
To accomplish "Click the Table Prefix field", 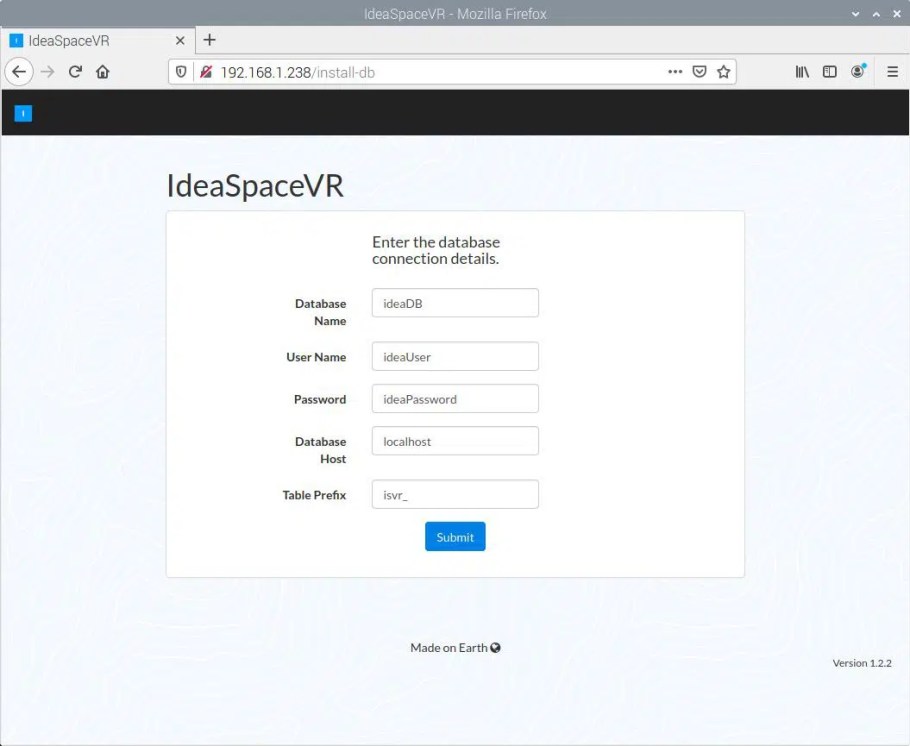I will (x=455, y=495).
